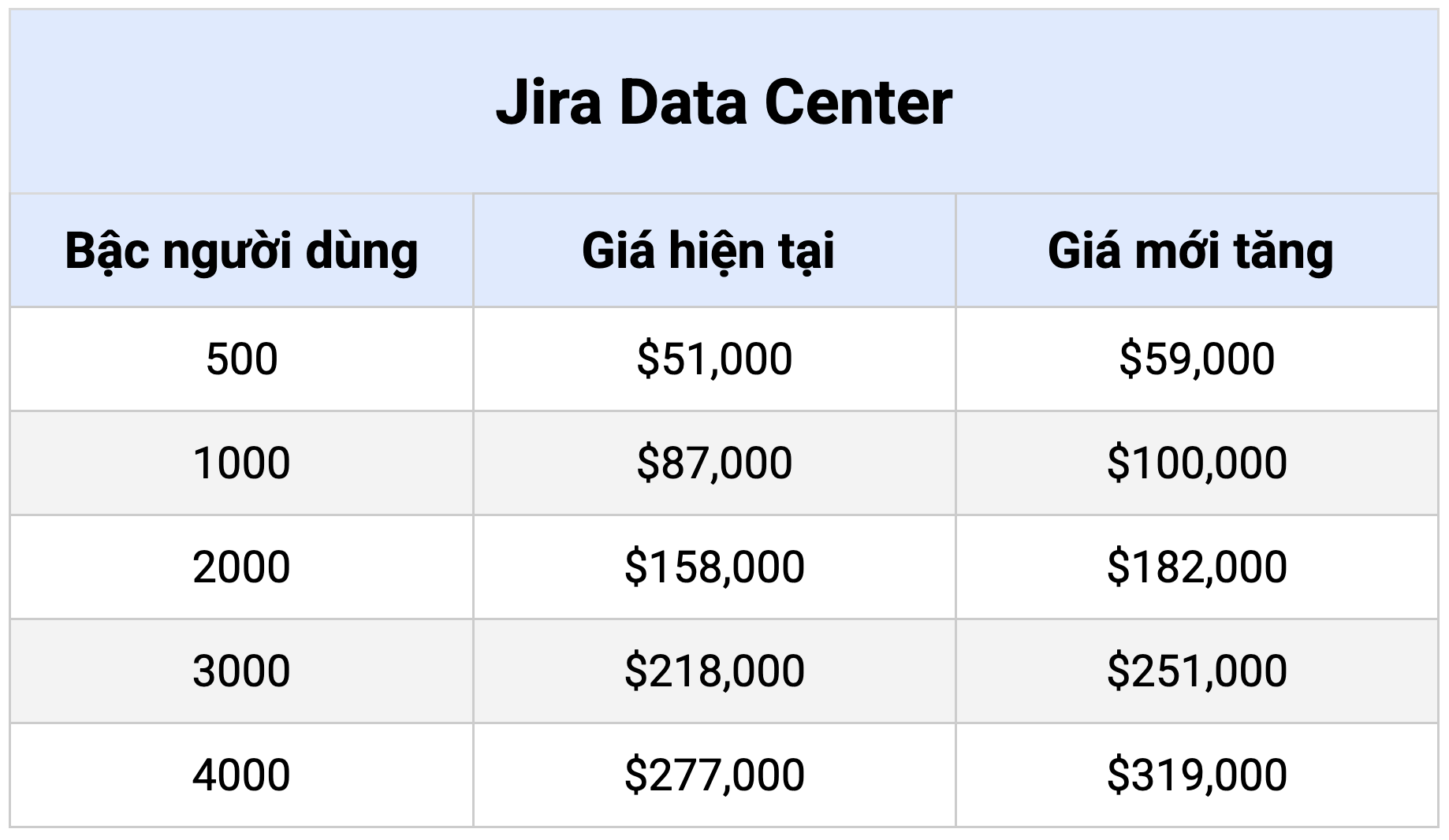Click the "Bậc người dùng" column header
Viewport: 1449px width, 840px height.
(241, 251)
